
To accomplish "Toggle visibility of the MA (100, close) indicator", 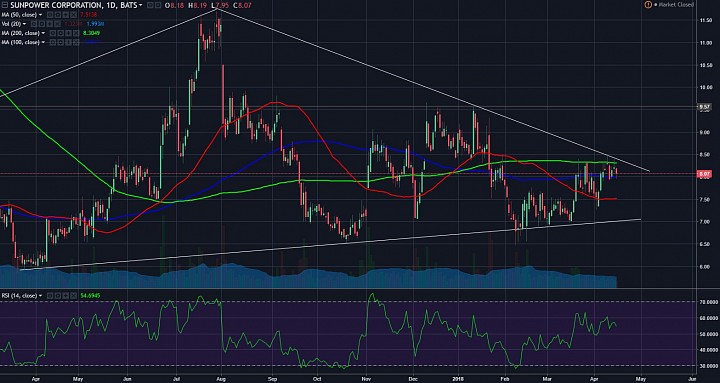I will pyautogui.click(x=52, y=42).
